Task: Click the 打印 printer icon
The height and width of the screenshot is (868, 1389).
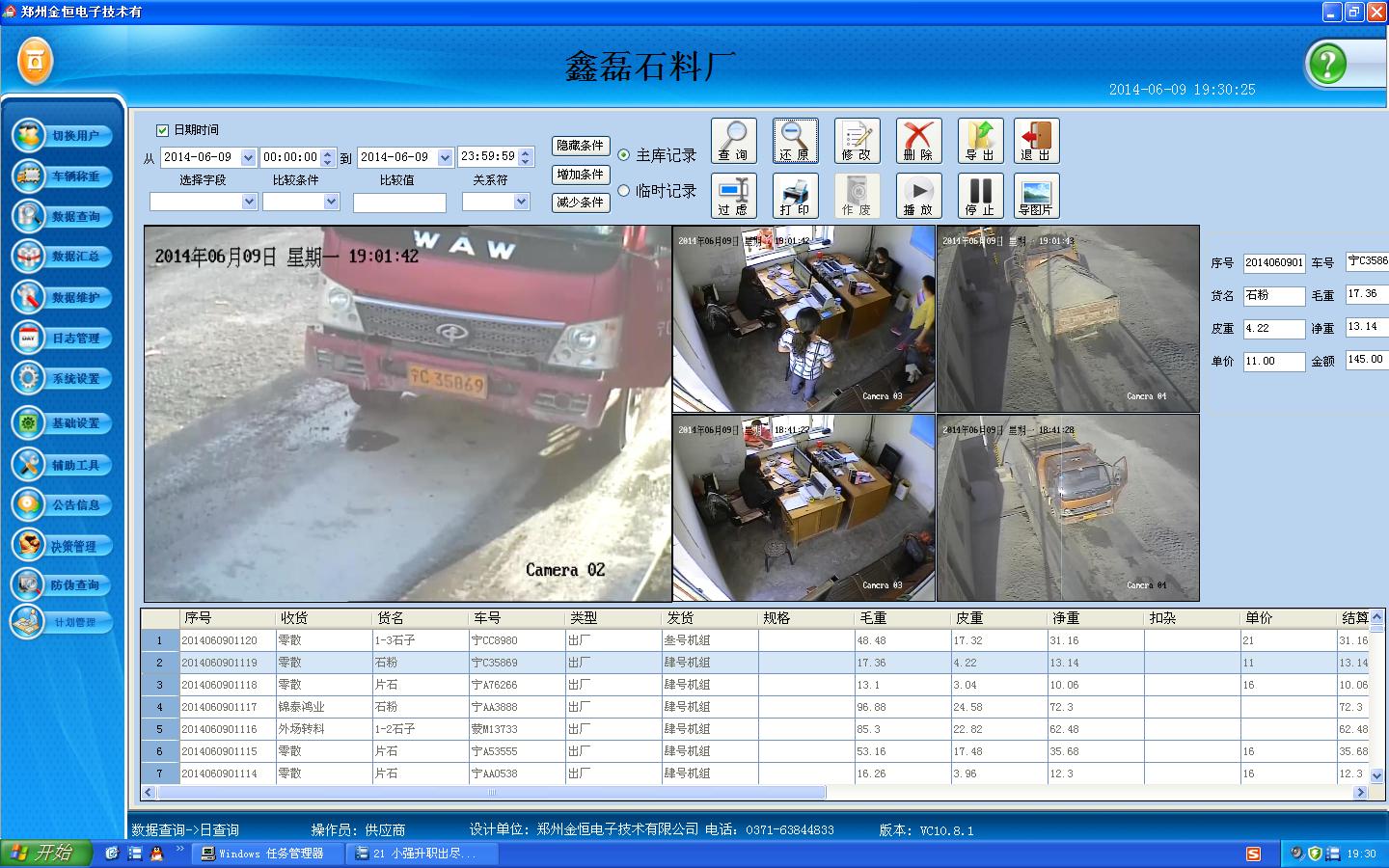Action: point(795,196)
